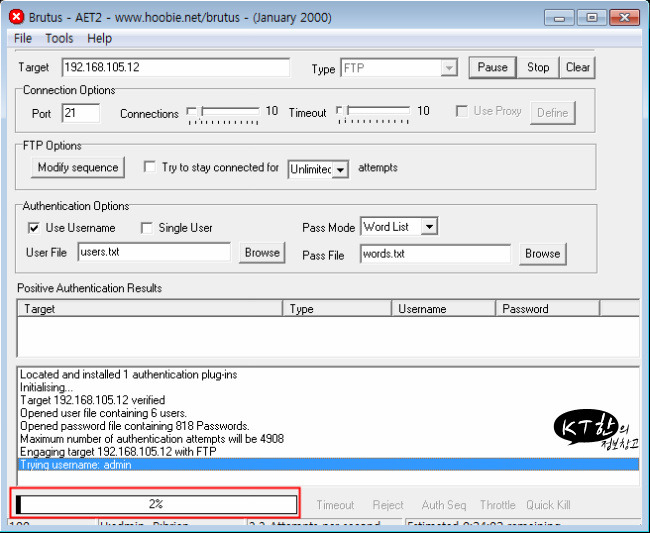Click the User File users.txt field
The image size is (650, 533).
[154, 252]
